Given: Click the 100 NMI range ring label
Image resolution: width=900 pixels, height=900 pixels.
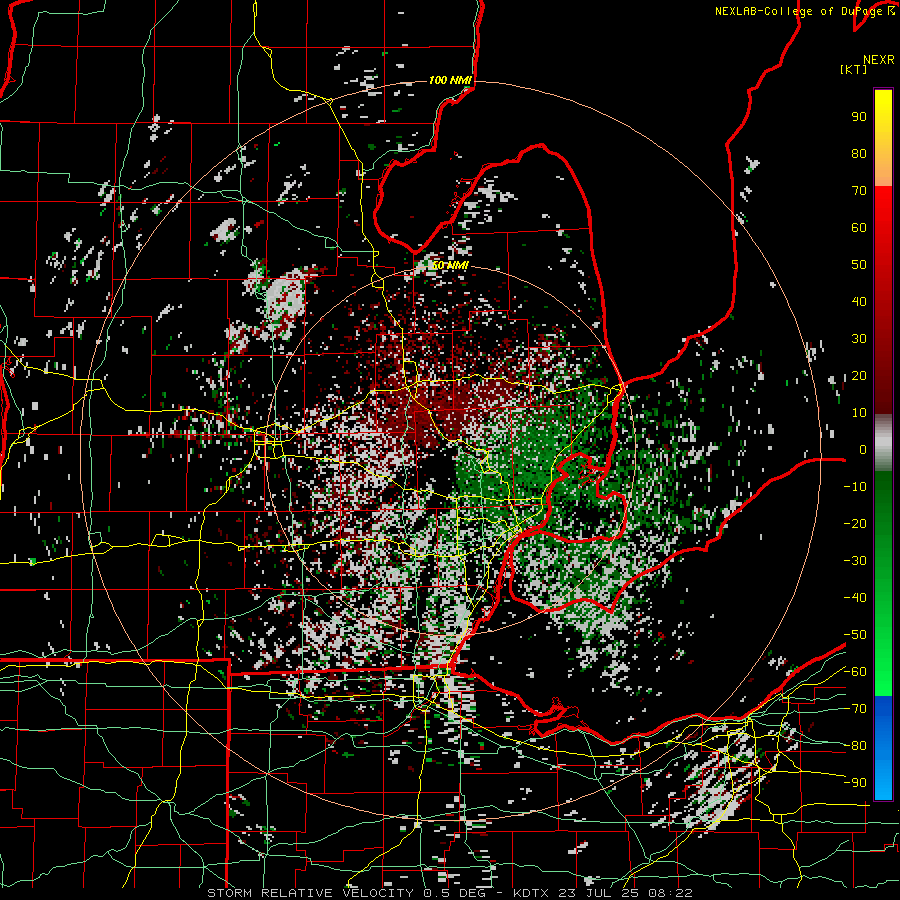Looking at the screenshot, I should (450, 80).
